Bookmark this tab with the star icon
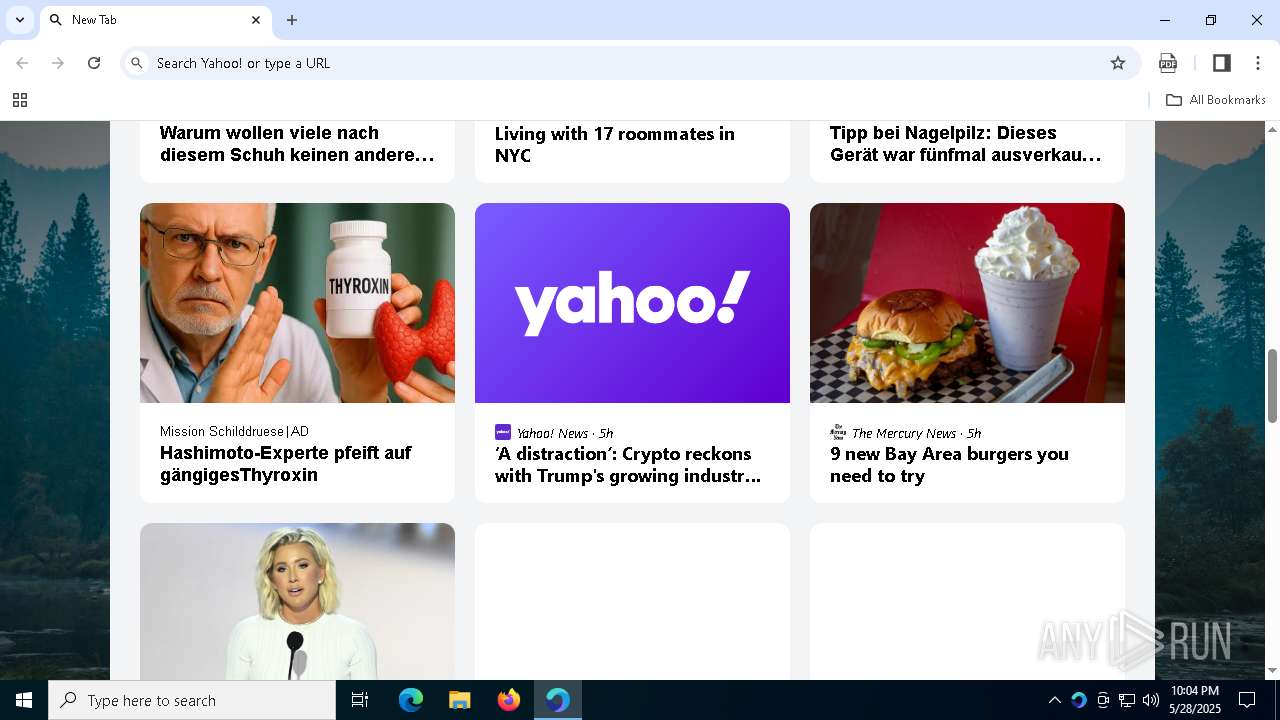Screen dimensions: 1280x720 point(1118,63)
